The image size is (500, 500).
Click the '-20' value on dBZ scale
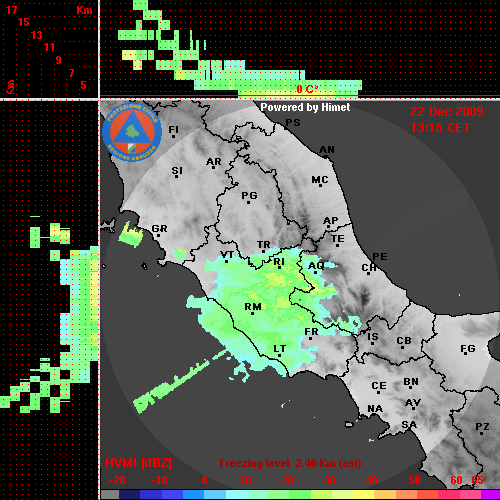tap(117, 480)
